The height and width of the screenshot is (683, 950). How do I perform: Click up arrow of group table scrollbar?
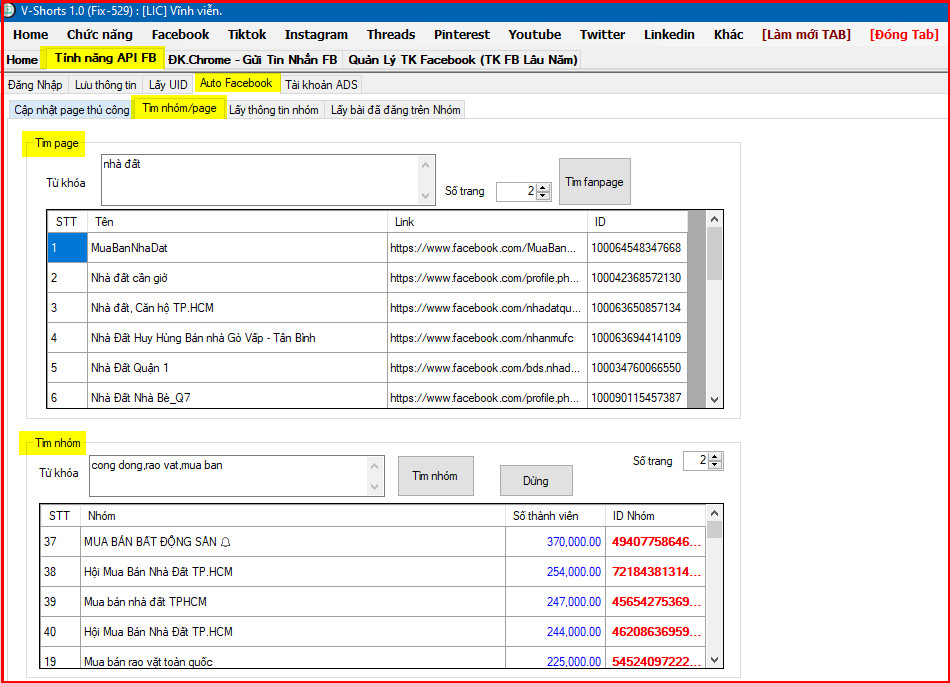714,512
